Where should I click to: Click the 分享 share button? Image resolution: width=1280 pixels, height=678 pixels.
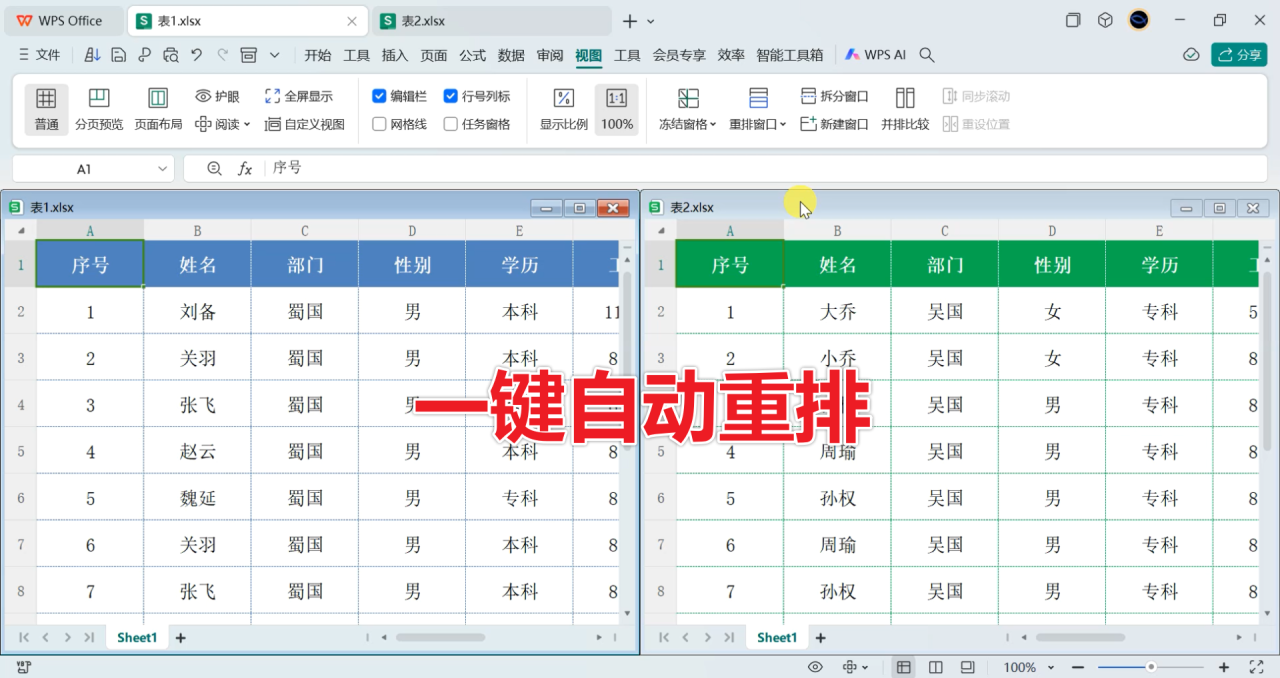tap(1239, 55)
